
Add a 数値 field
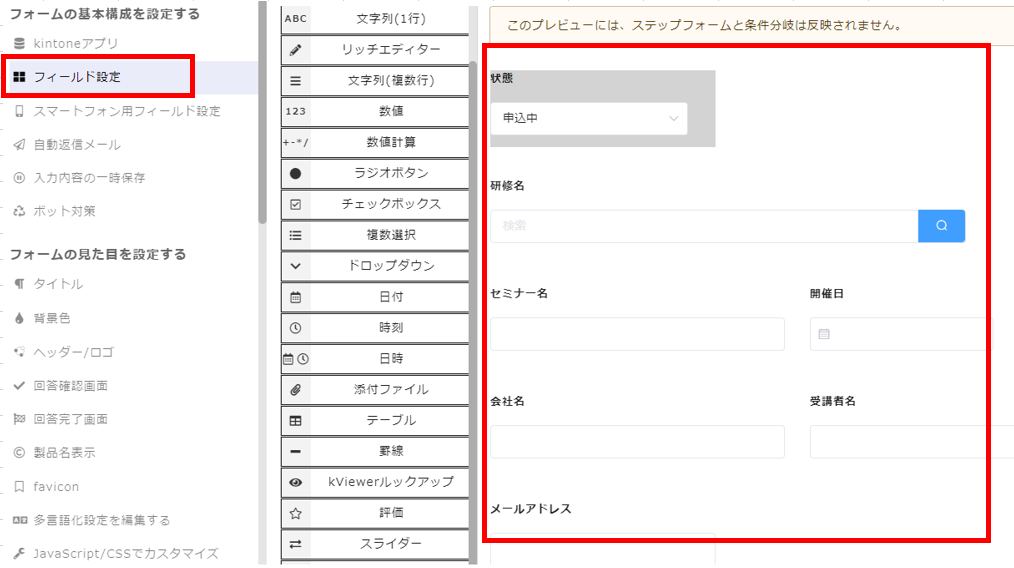tap(375, 111)
